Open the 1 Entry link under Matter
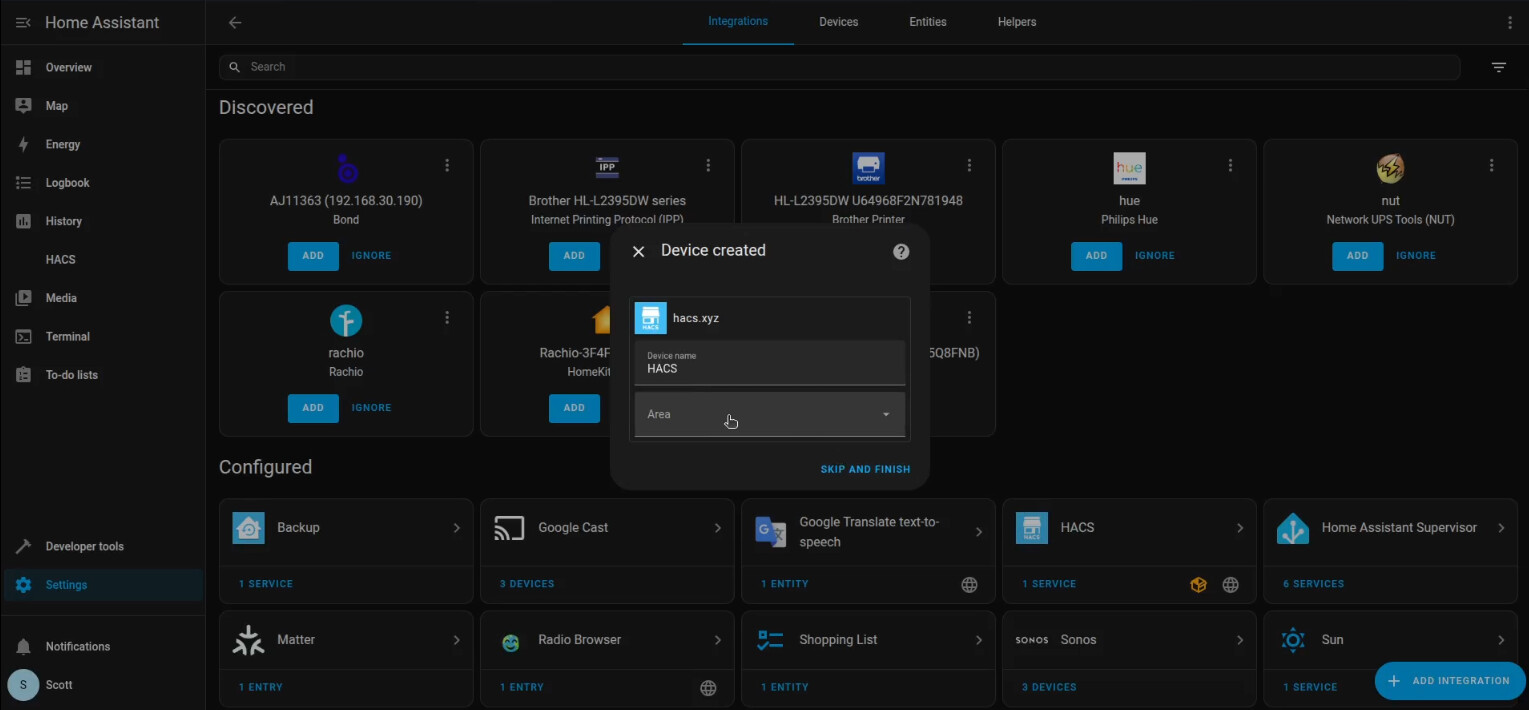The width and height of the screenshot is (1529, 710). 260,688
